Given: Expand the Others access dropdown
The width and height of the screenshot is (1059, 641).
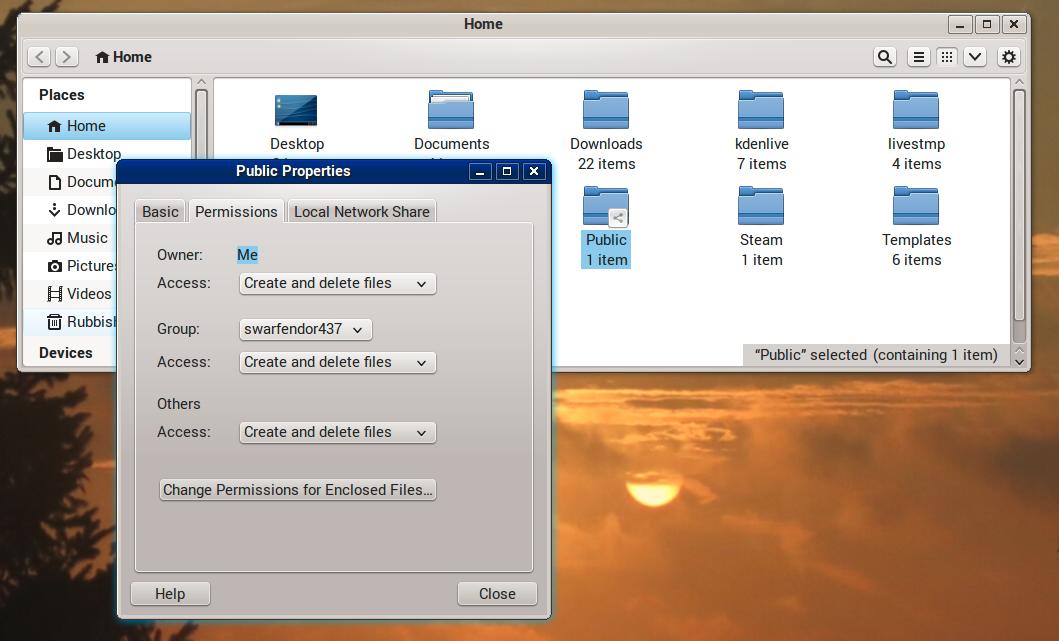Looking at the screenshot, I should (x=337, y=432).
